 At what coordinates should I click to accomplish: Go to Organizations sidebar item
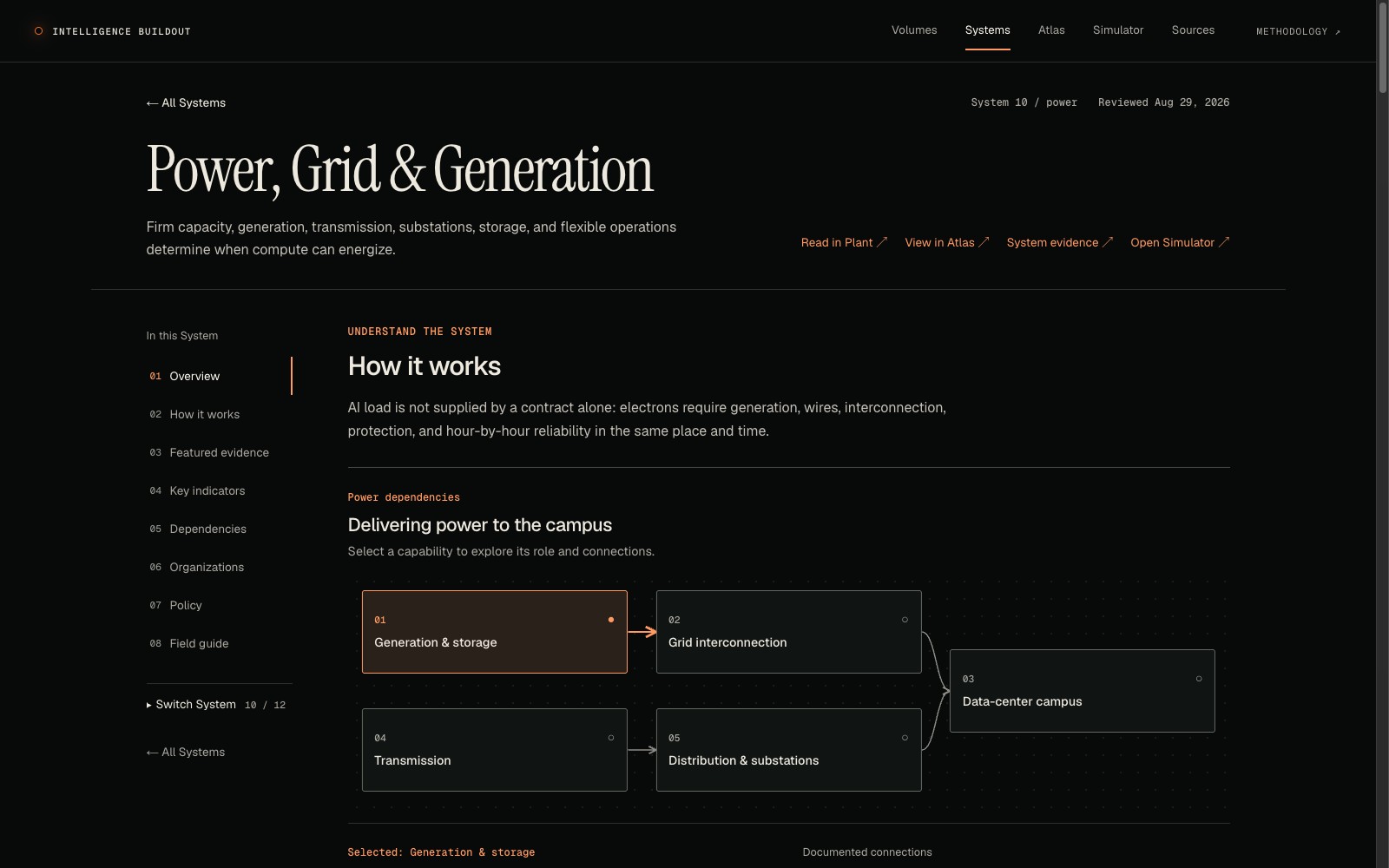219,567
